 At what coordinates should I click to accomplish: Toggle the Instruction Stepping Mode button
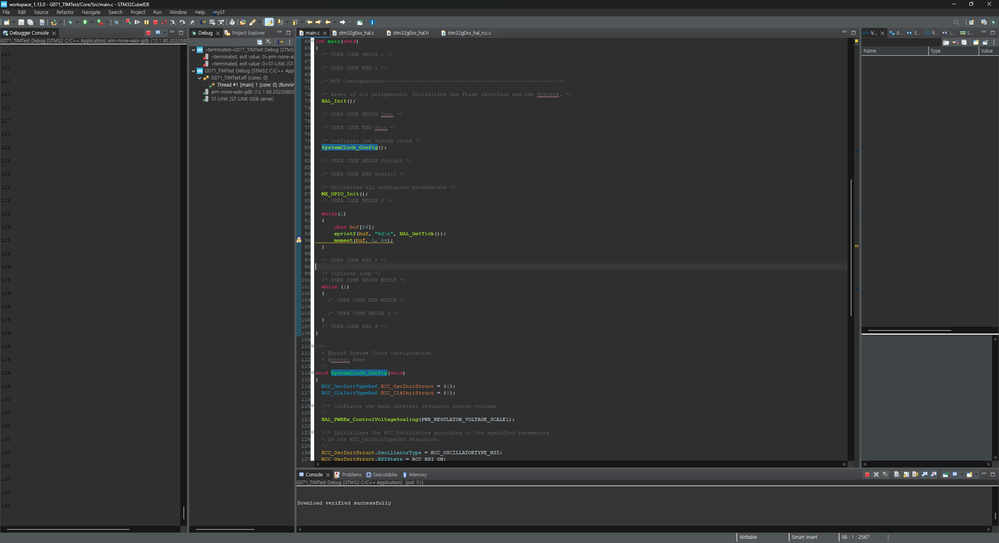[203, 22]
